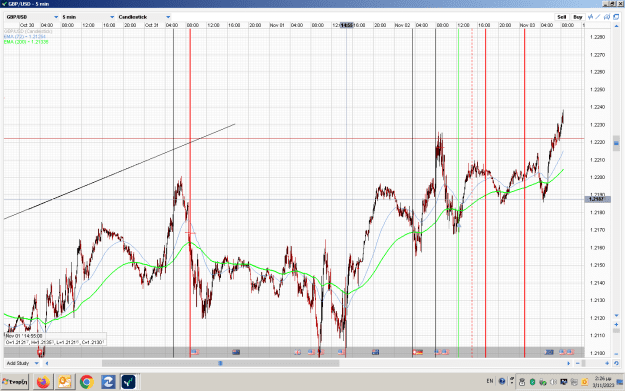Click the horizontal zoom minus icon
Screen dimensions: 625x391
(578, 363)
